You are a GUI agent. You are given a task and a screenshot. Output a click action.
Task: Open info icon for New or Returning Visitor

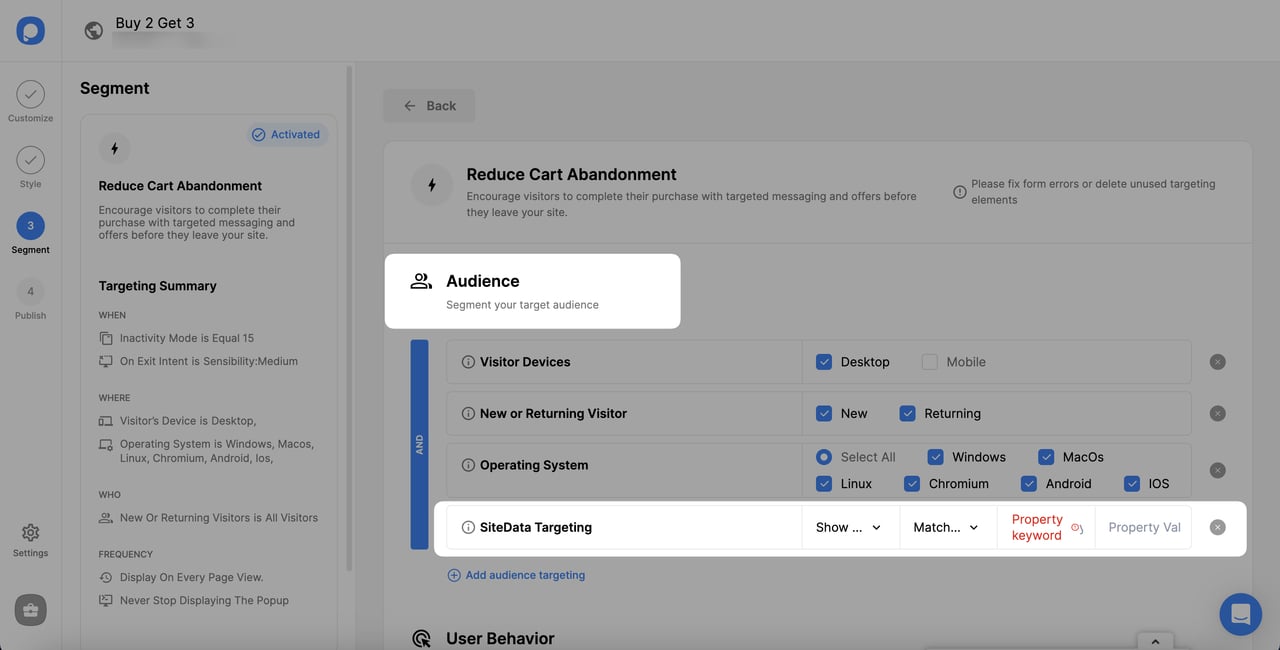pyautogui.click(x=468, y=413)
